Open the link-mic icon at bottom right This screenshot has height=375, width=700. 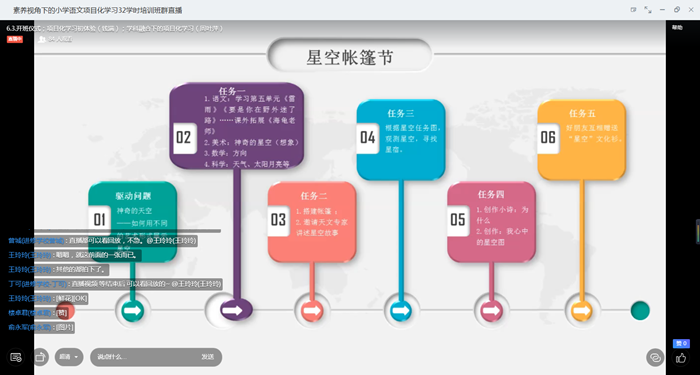[655, 358]
